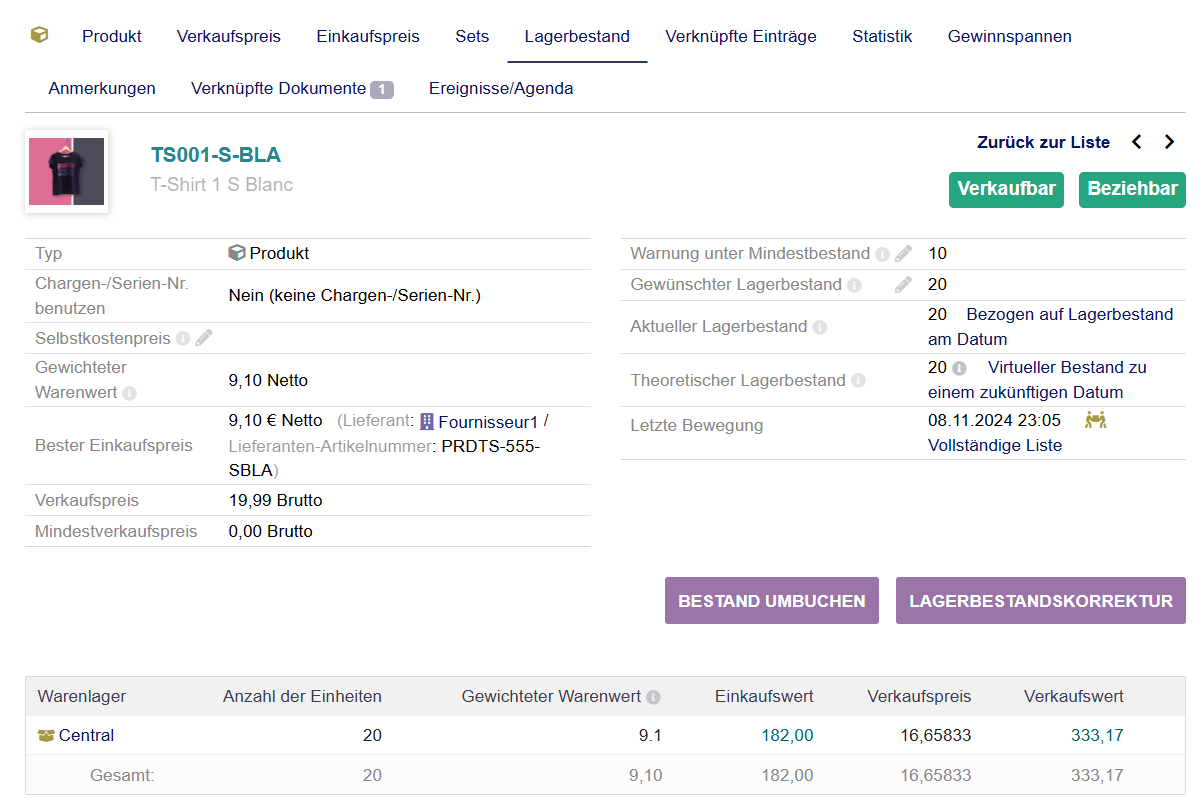Edit Selbstkostenpreis via pencil icon
The height and width of the screenshot is (809, 1203).
(x=204, y=338)
